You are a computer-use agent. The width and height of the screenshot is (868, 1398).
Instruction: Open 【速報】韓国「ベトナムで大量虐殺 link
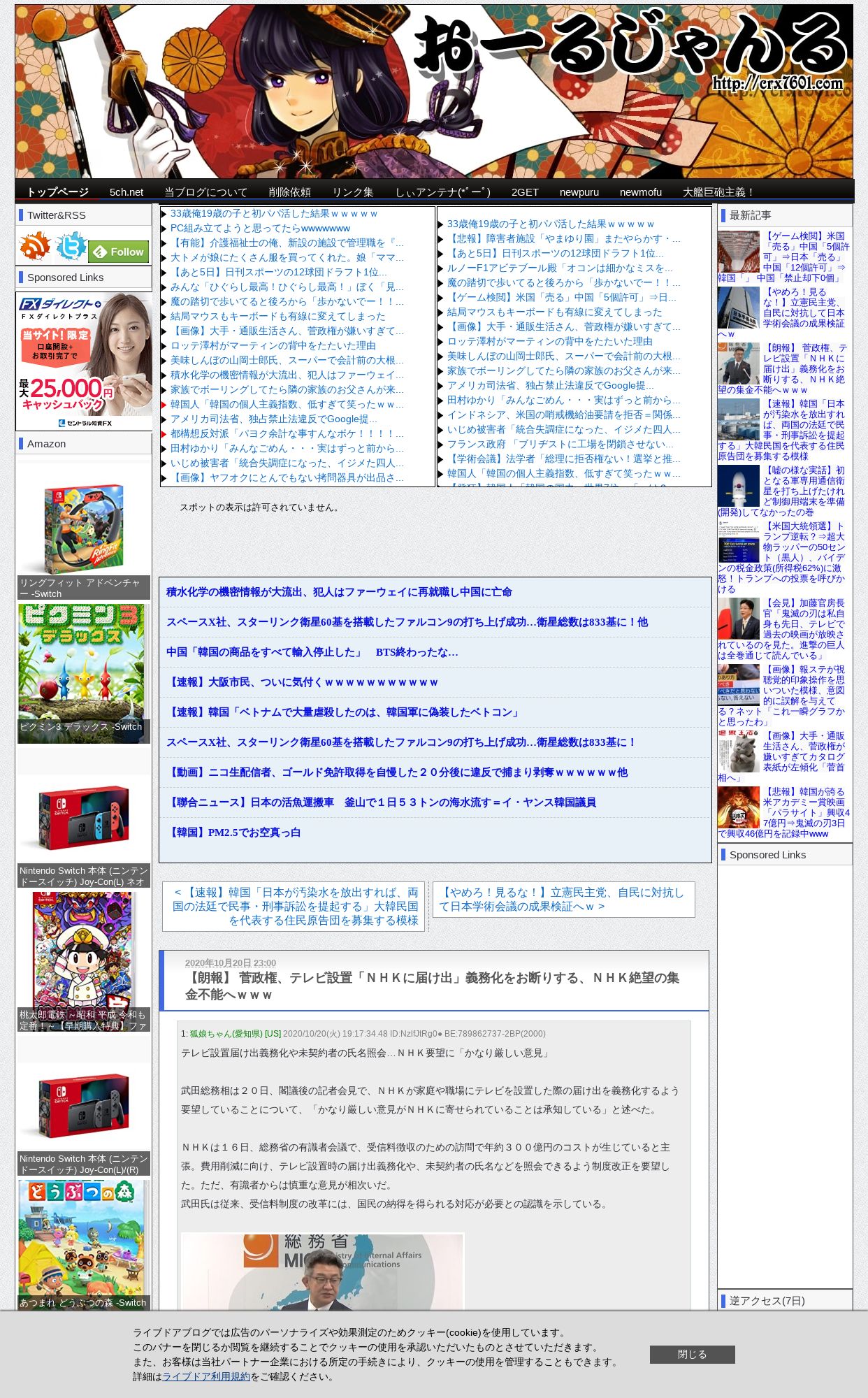[x=345, y=712]
